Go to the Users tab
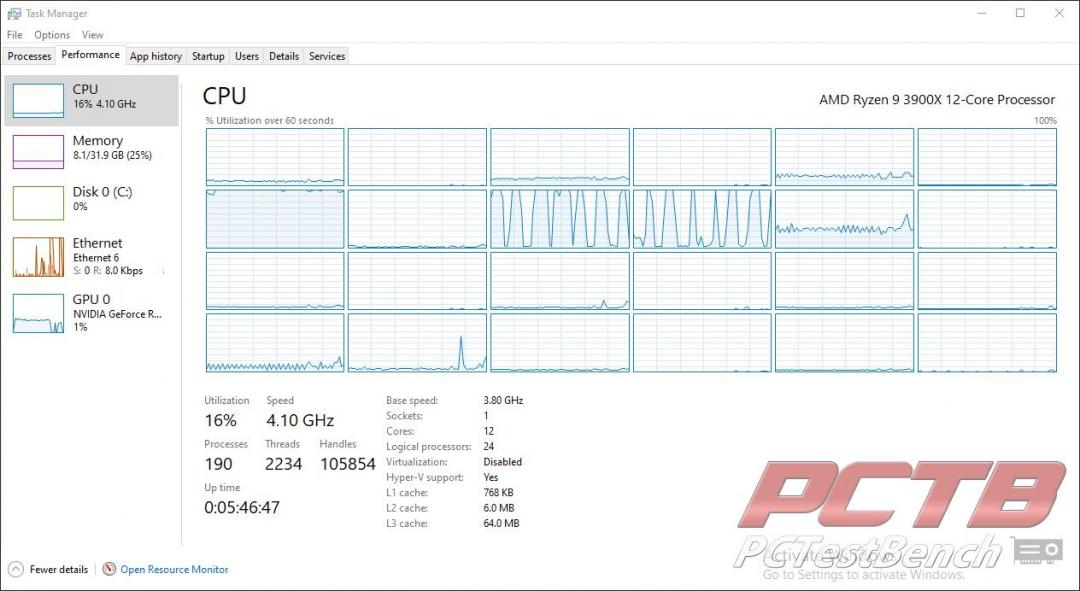1080x591 pixels. pyautogui.click(x=247, y=56)
